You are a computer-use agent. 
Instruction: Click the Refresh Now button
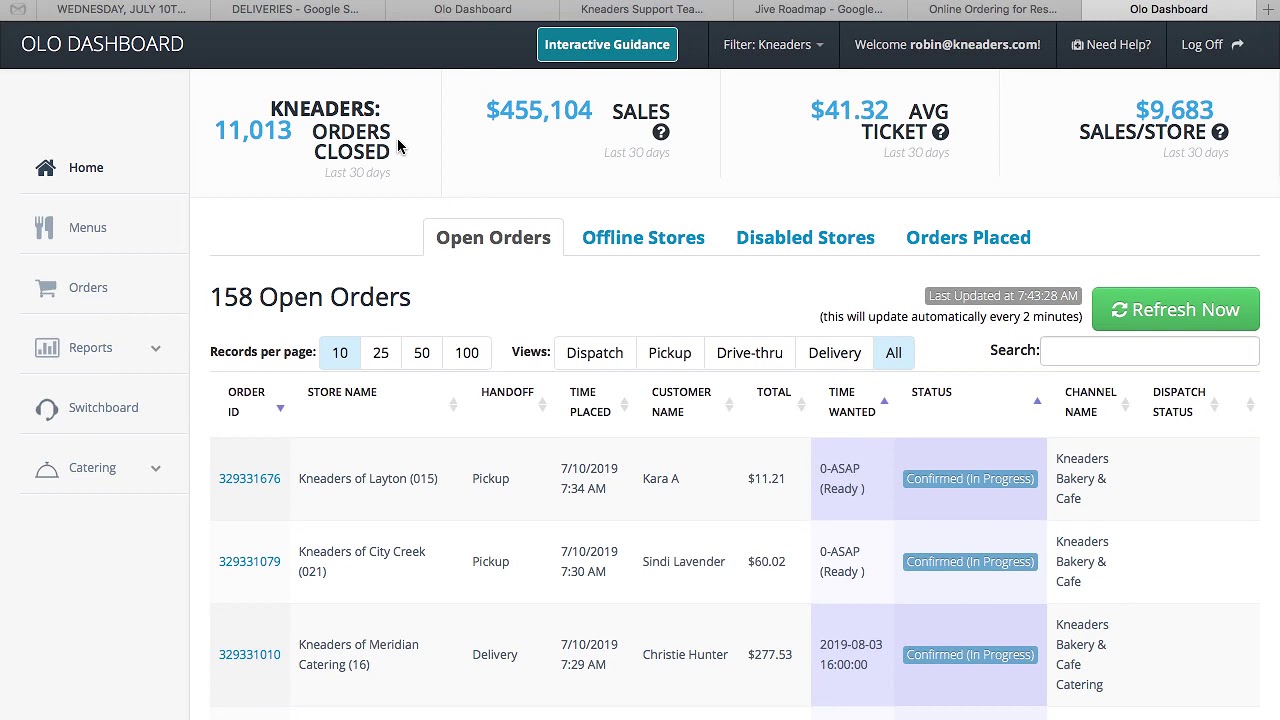click(x=1176, y=310)
